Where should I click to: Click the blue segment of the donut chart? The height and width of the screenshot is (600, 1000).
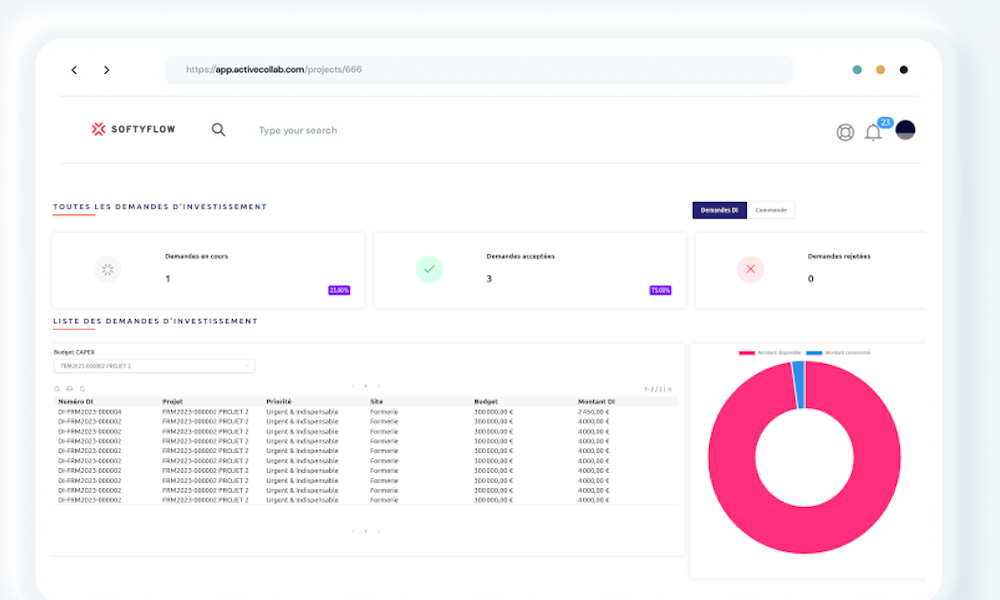(798, 384)
